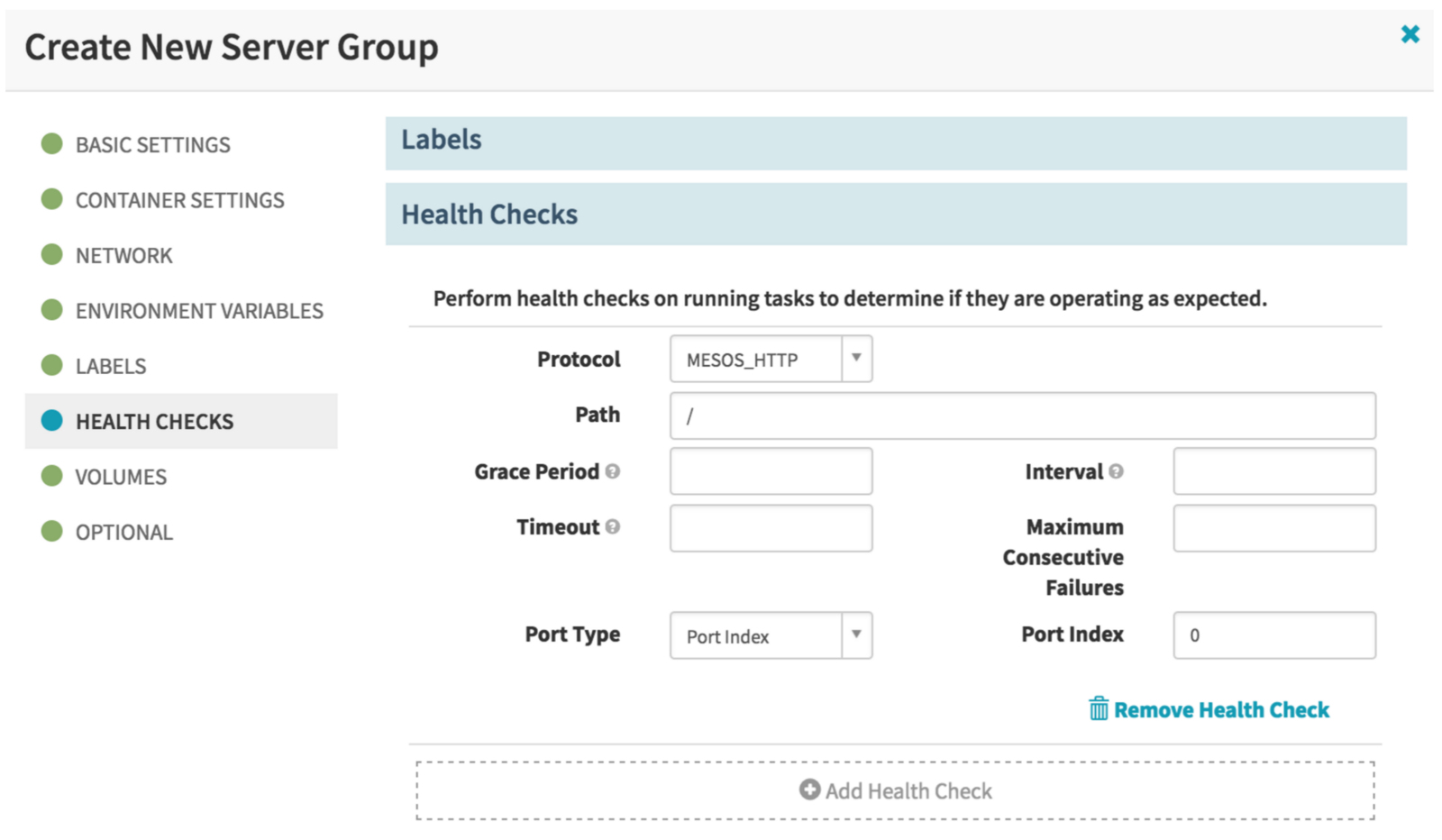Click the Maximum Consecutive Failures field

tap(1274, 527)
